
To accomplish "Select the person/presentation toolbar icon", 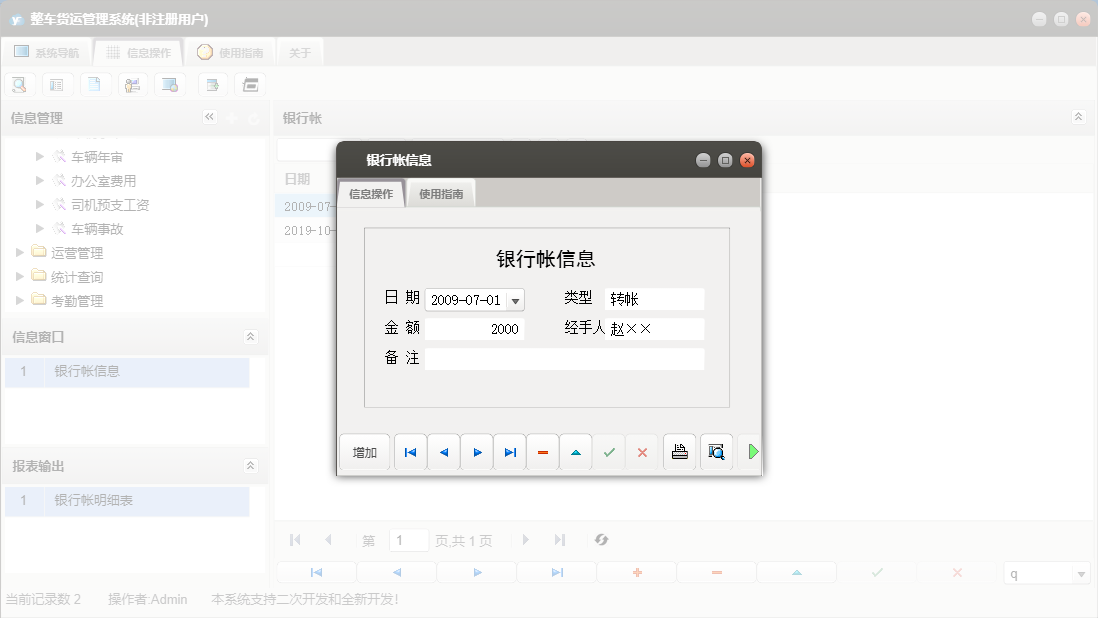I will point(132,84).
